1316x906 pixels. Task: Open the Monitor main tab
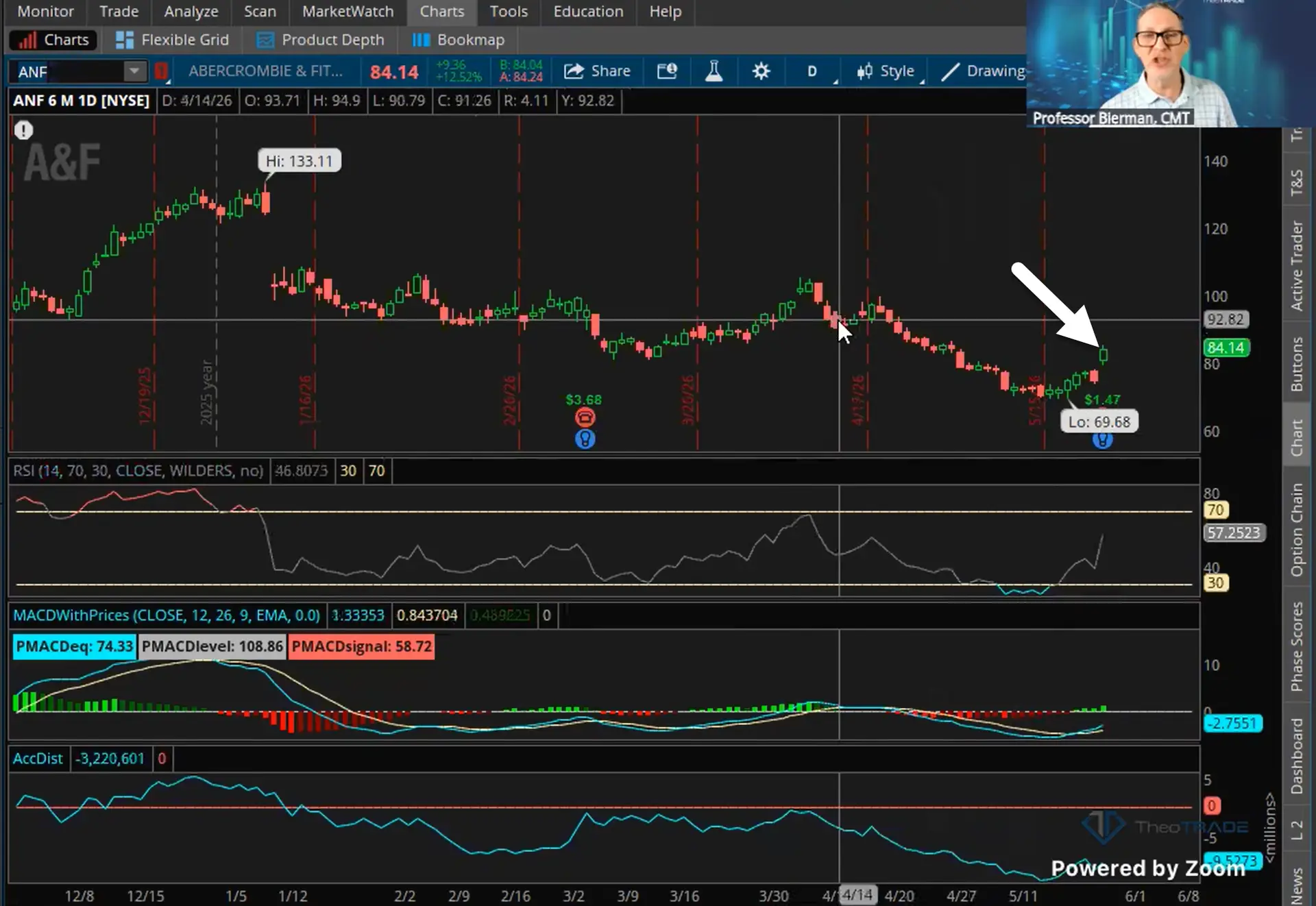click(45, 12)
